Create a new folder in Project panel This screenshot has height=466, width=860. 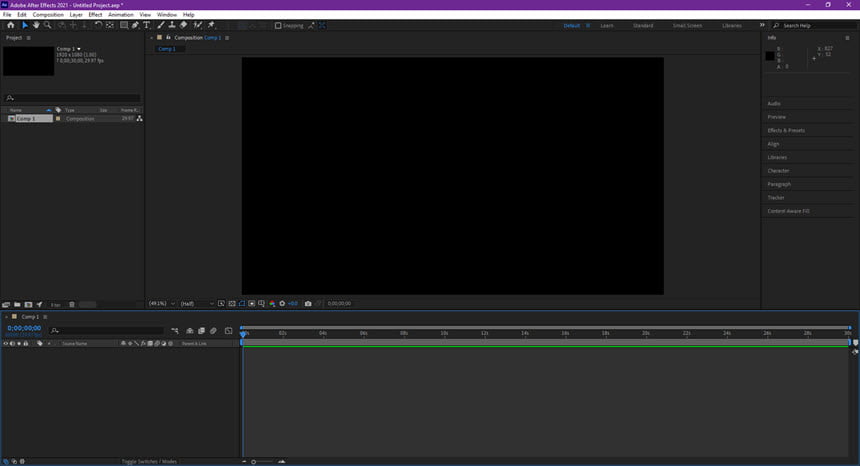tap(17, 304)
